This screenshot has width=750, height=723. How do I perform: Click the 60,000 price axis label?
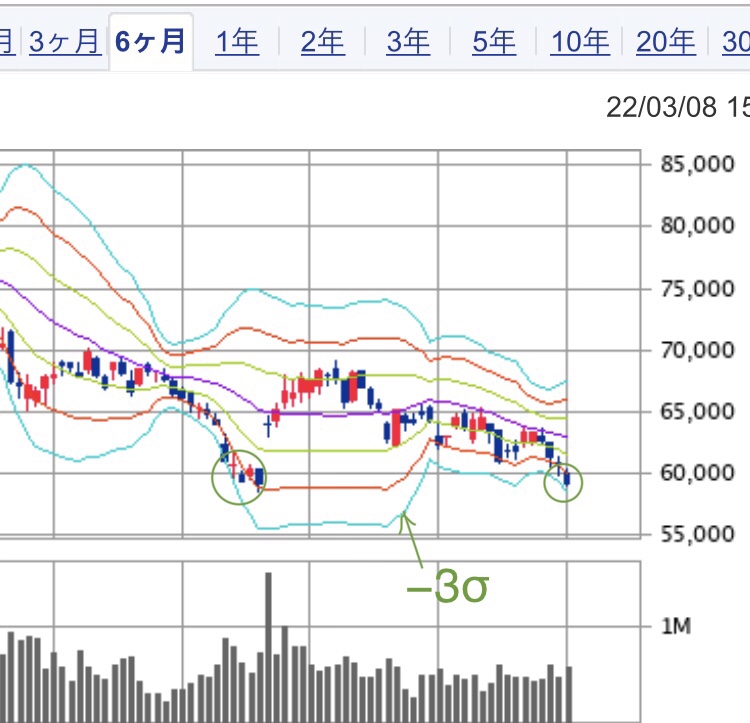[x=697, y=473]
